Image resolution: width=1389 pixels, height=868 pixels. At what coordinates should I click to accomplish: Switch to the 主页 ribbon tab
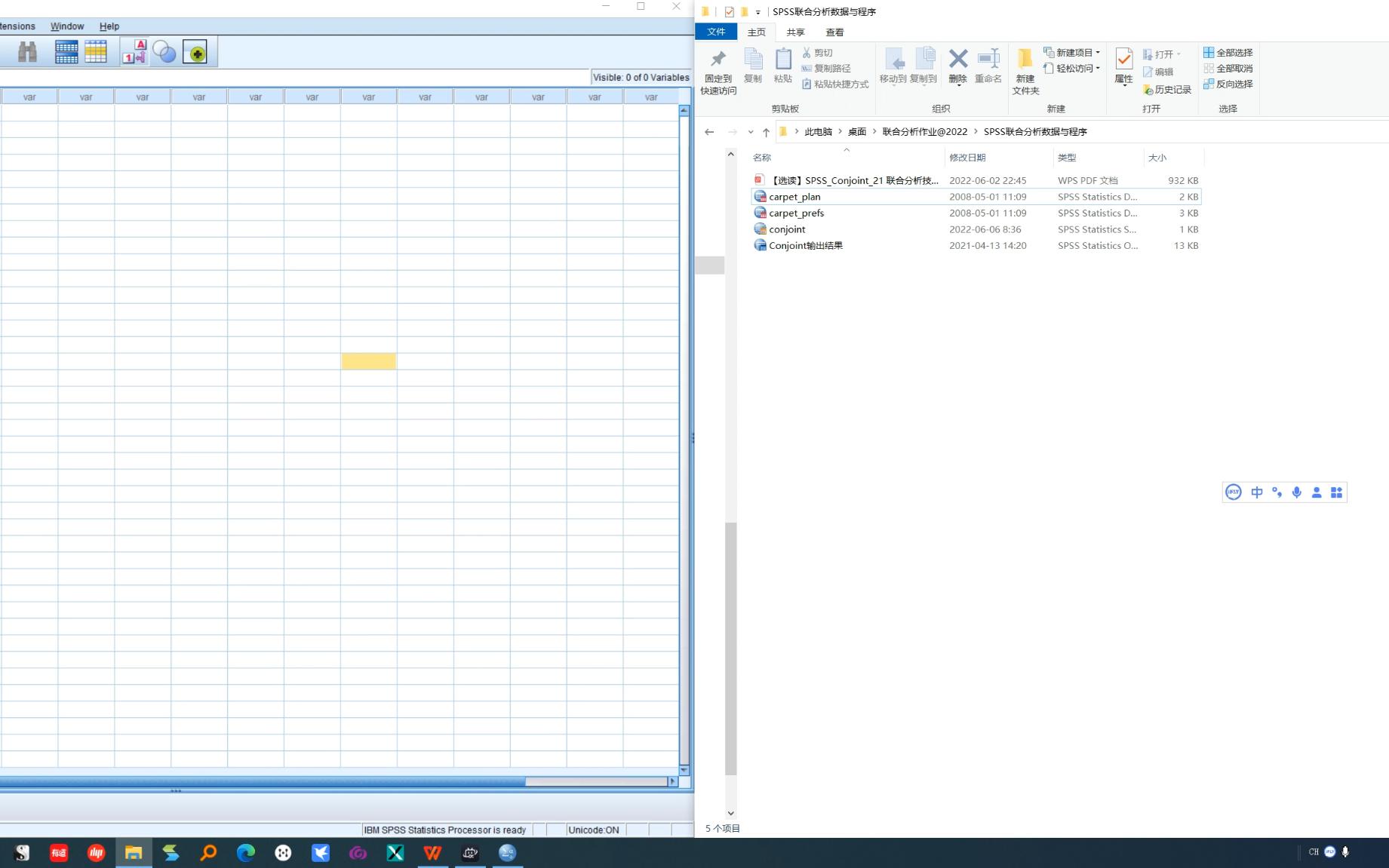point(757,32)
